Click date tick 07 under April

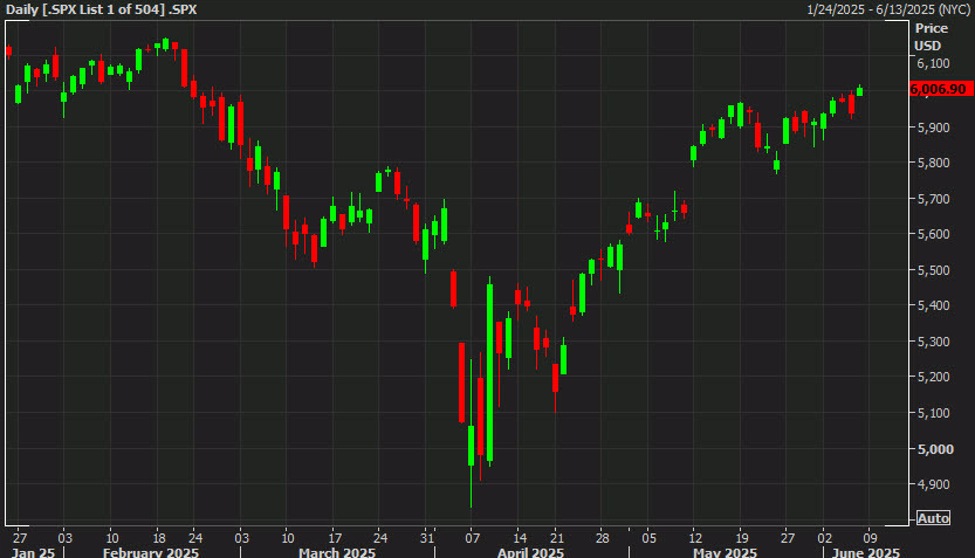coord(473,536)
